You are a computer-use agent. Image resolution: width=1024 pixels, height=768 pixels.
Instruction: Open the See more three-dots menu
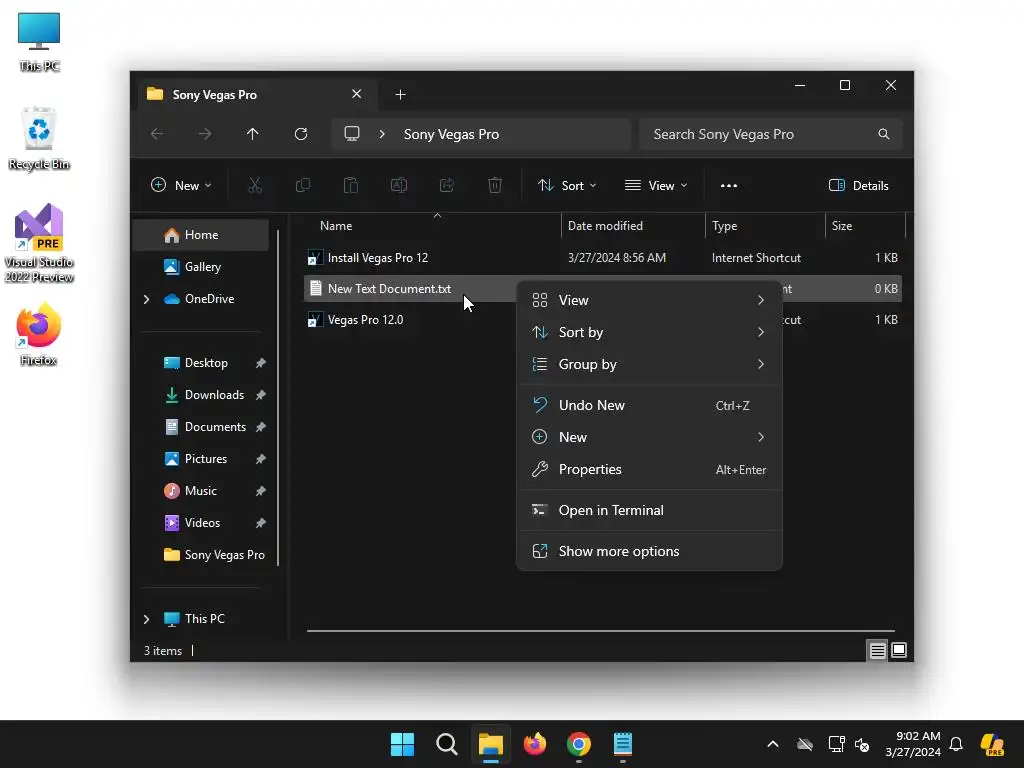729,185
